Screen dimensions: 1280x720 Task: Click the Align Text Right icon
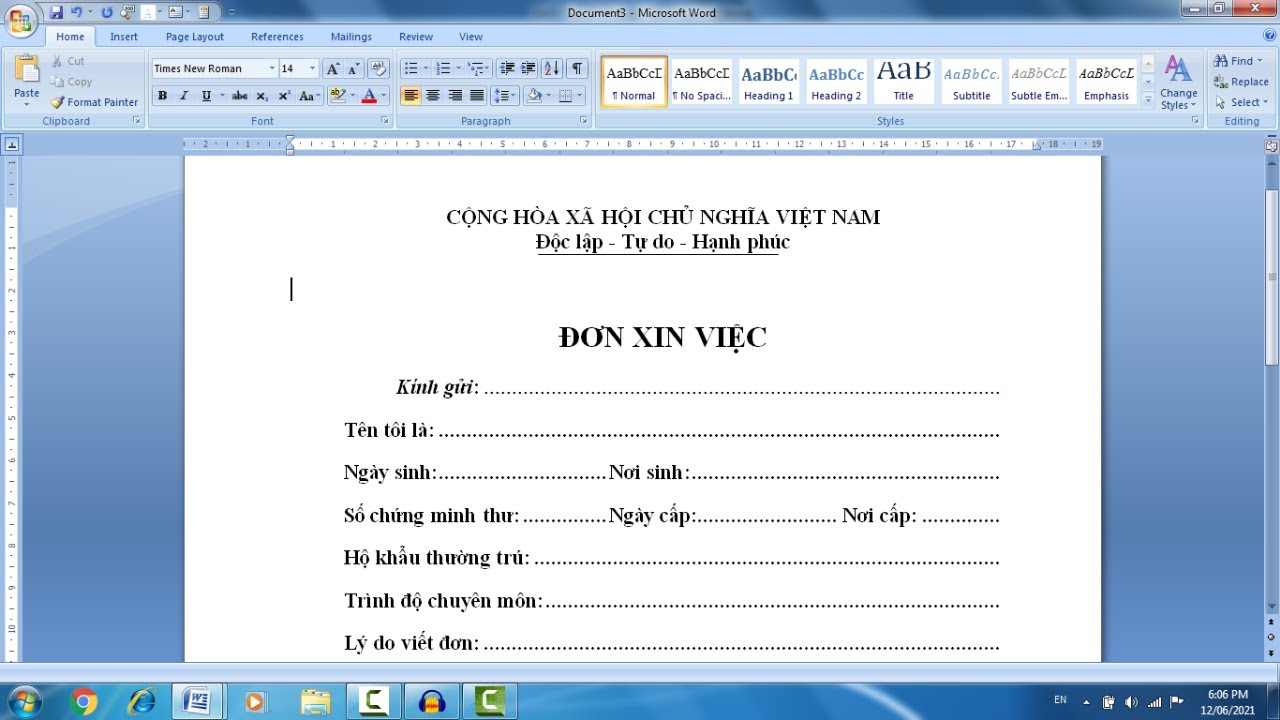click(455, 96)
